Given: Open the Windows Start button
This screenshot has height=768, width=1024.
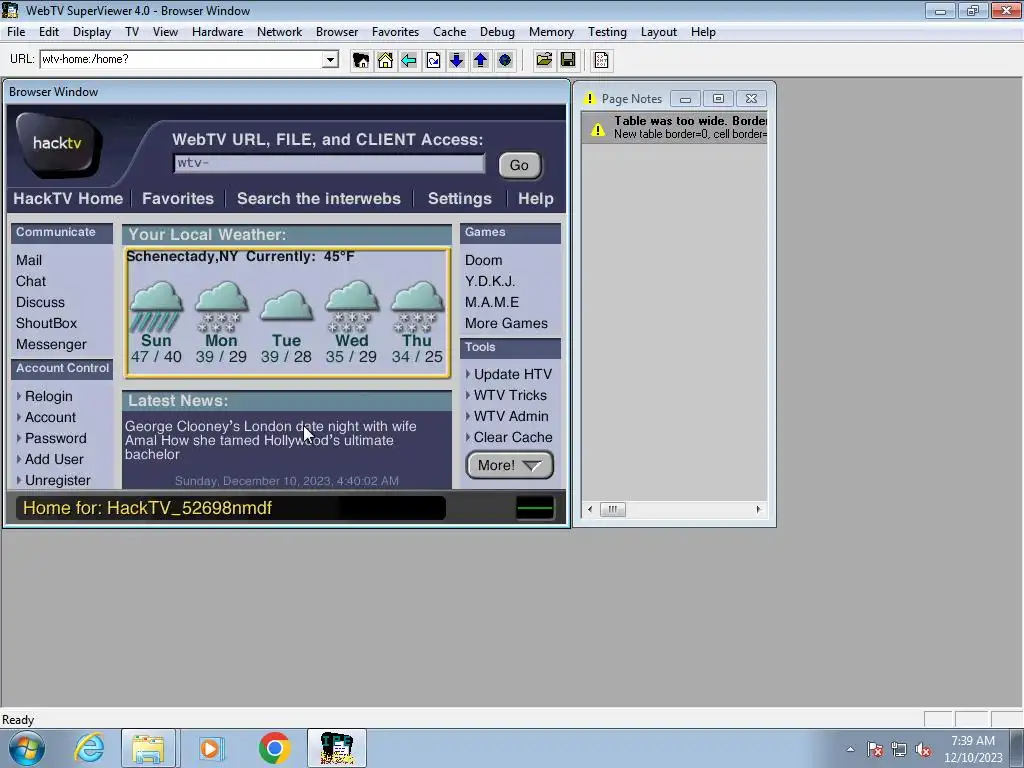Looking at the screenshot, I should (26, 748).
